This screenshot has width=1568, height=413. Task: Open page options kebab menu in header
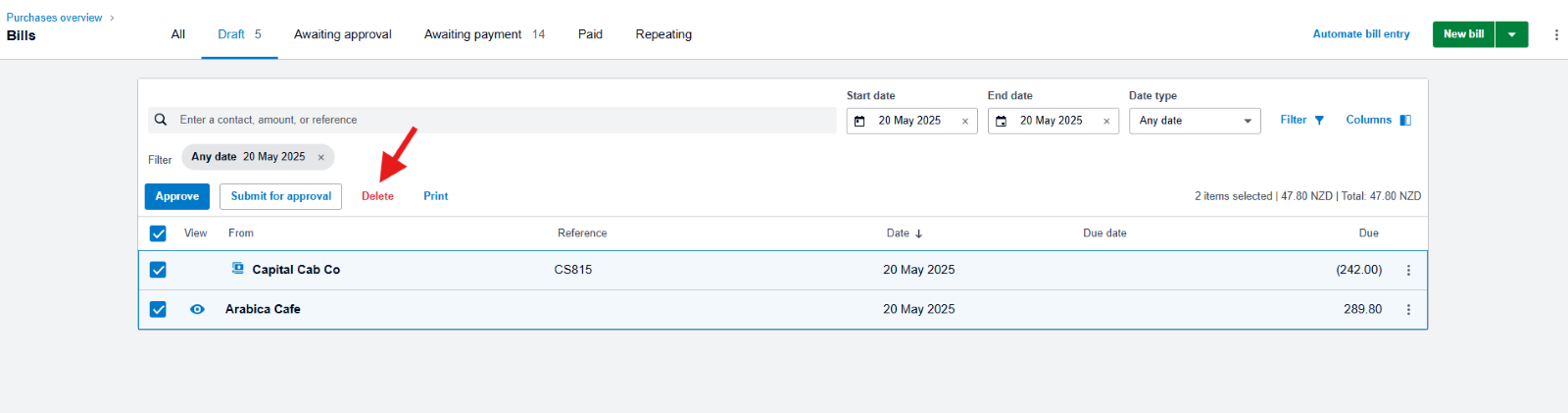coord(1556,34)
